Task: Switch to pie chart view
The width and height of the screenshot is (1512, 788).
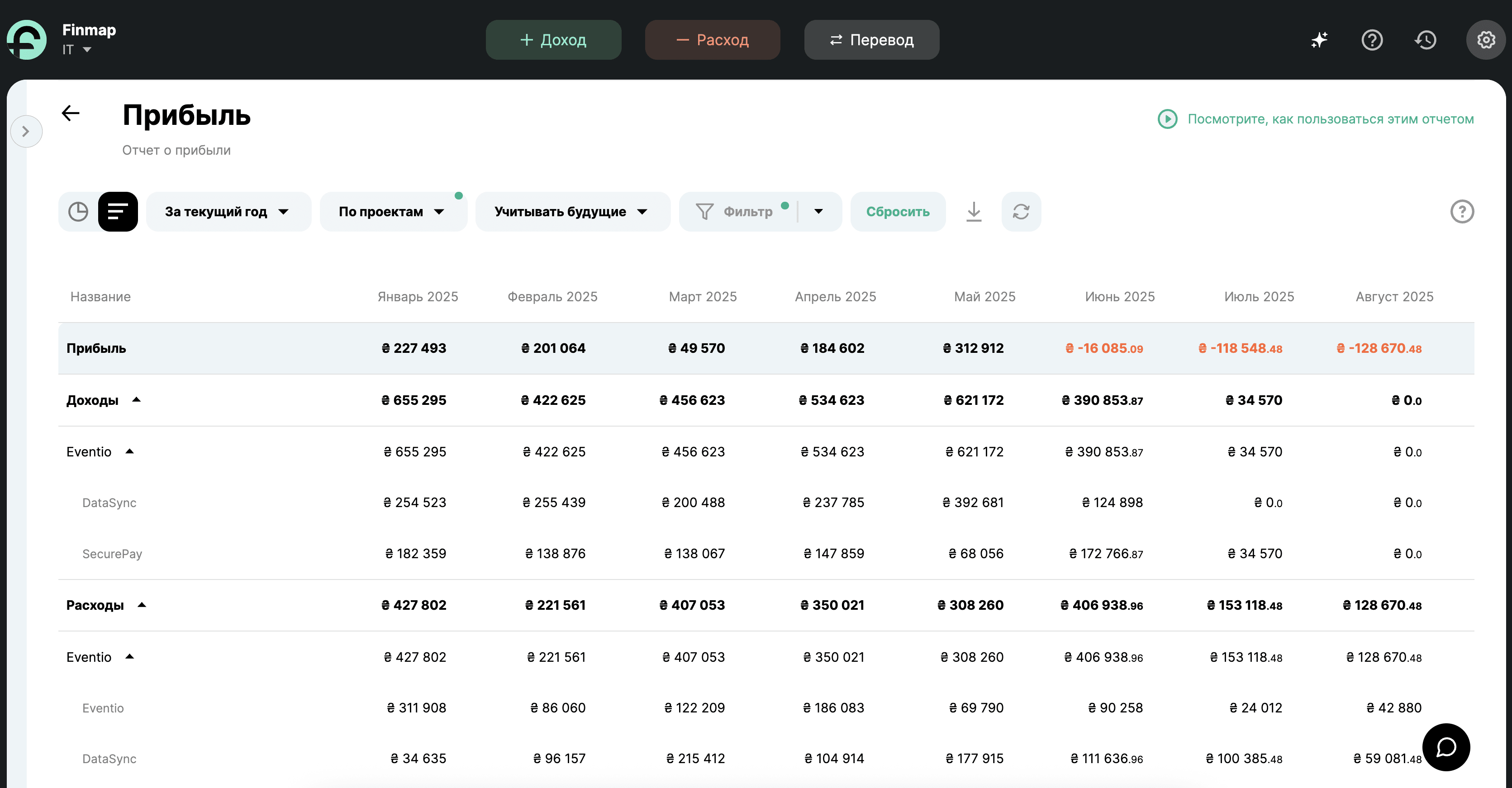Action: point(78,211)
